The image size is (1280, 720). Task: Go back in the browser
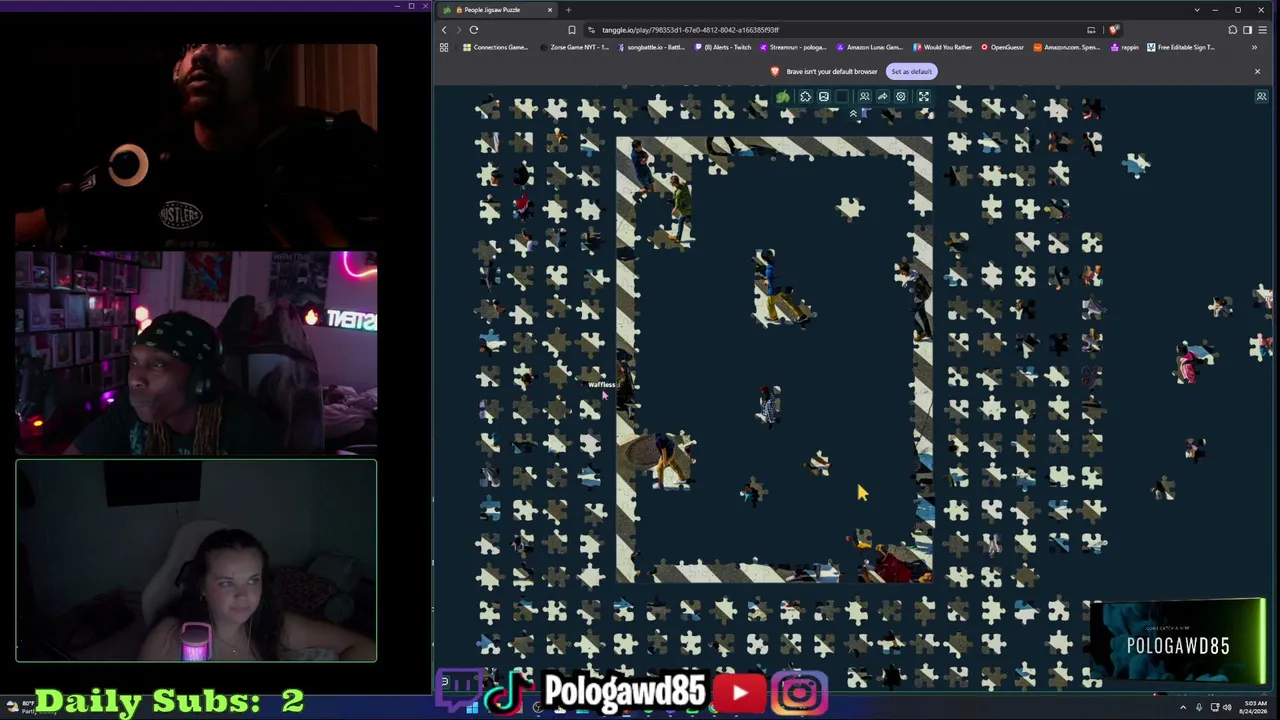coord(444,30)
